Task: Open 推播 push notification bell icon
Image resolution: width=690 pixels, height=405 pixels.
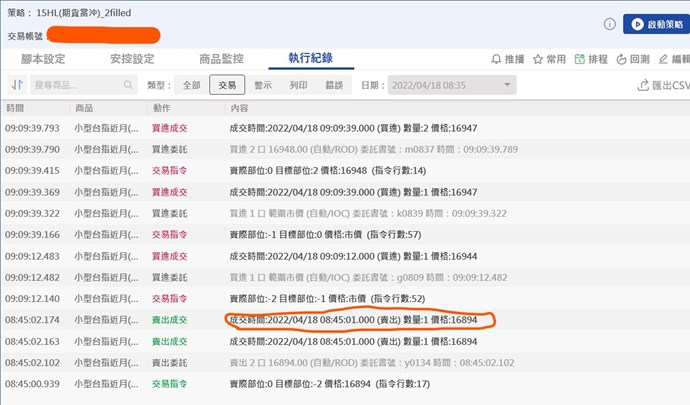Action: pyautogui.click(x=497, y=60)
